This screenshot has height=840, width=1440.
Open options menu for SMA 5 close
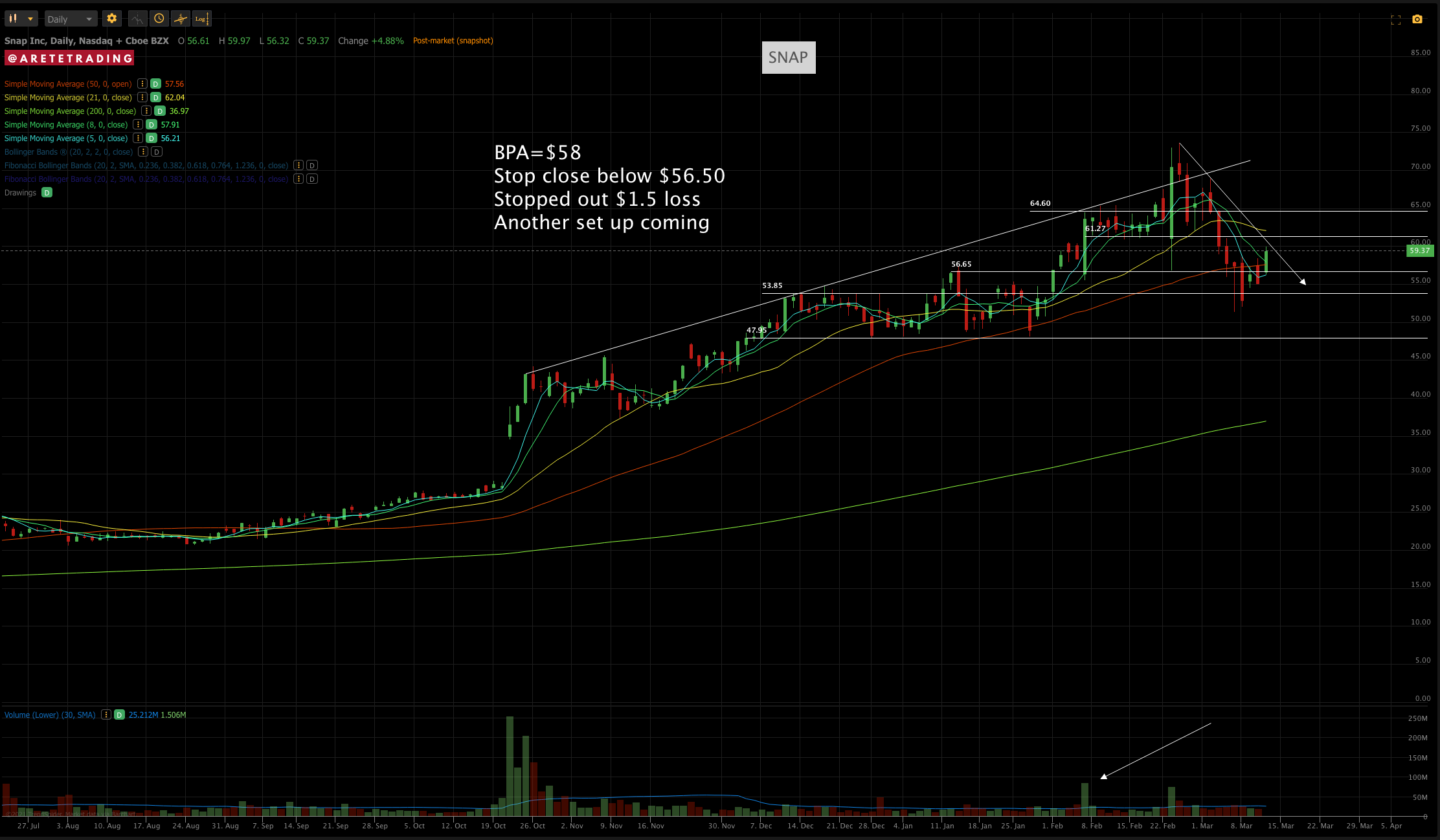click(x=138, y=138)
